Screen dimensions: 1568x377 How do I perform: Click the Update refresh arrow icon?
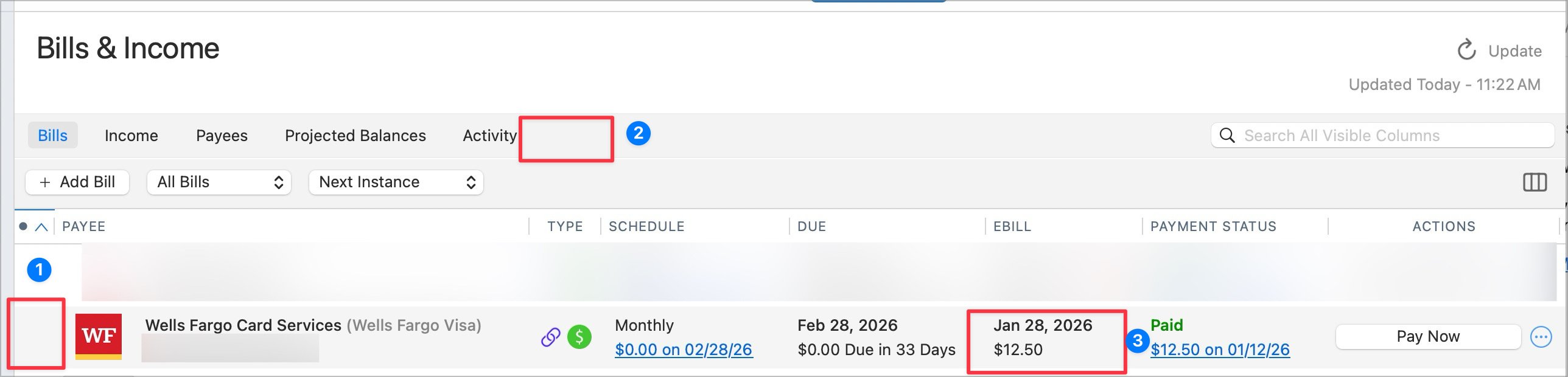click(x=1466, y=50)
